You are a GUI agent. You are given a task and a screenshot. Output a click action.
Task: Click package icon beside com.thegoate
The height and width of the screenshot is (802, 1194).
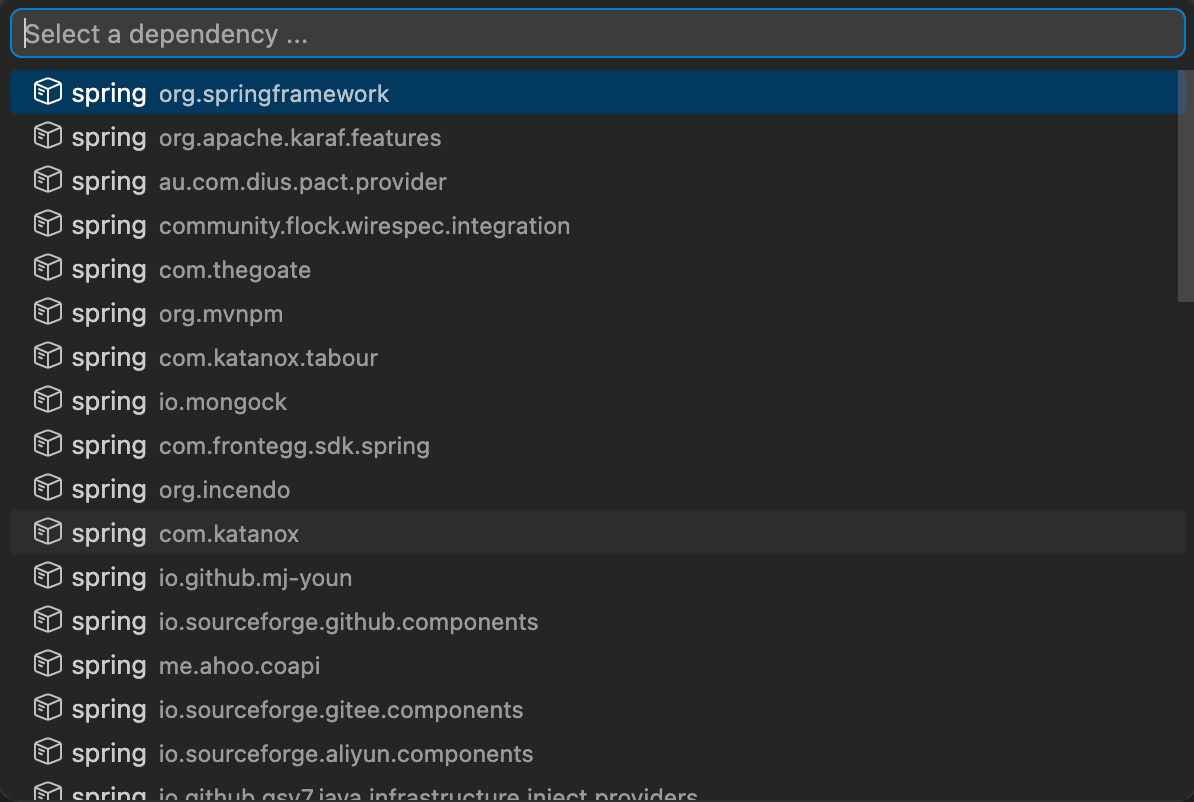pyautogui.click(x=48, y=268)
